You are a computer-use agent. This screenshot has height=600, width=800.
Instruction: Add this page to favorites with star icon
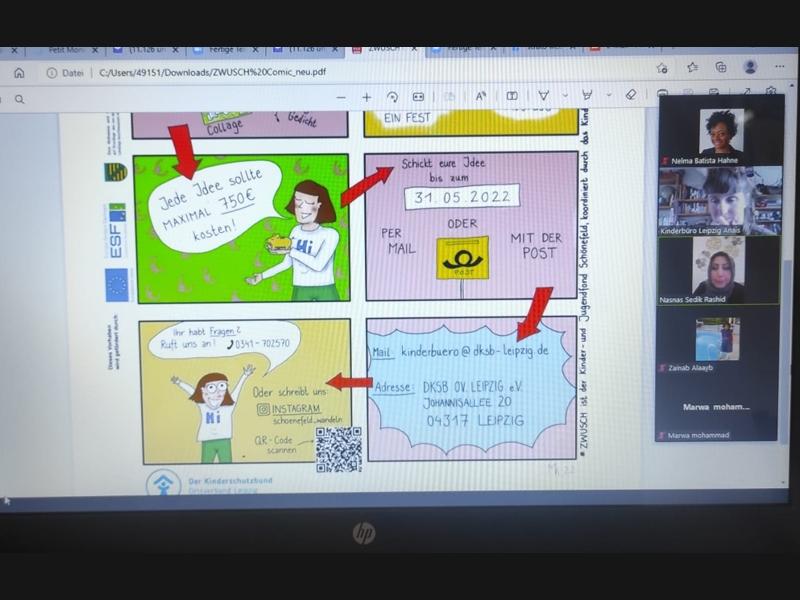(691, 68)
